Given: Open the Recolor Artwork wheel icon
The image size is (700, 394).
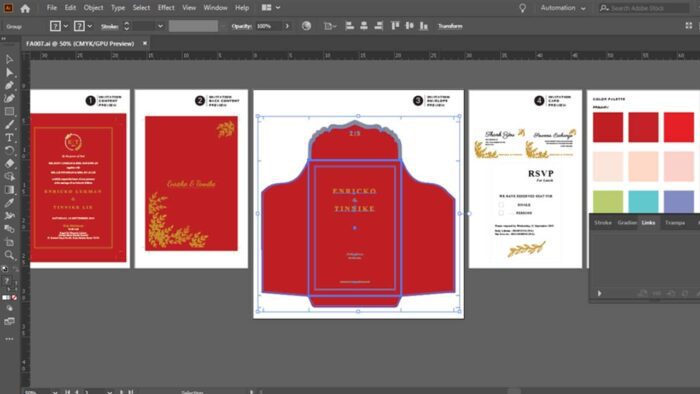Looking at the screenshot, I should pyautogui.click(x=306, y=26).
